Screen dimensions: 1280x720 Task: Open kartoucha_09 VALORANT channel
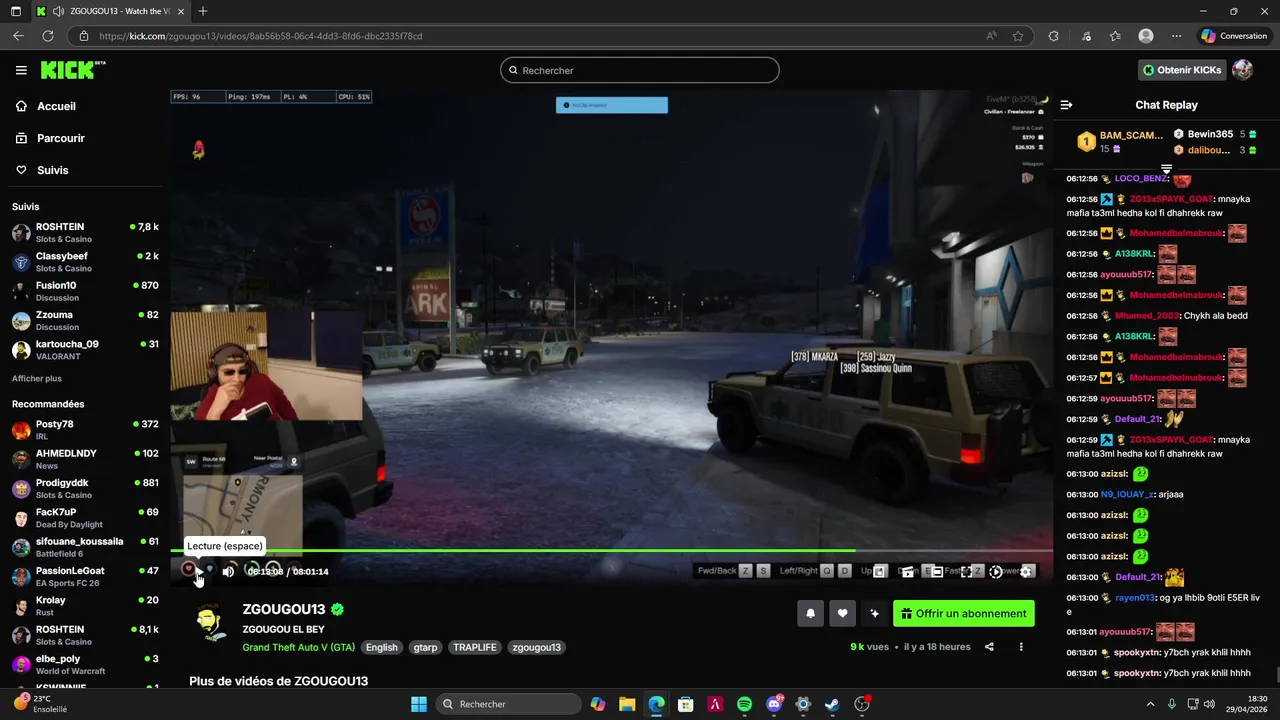click(x=85, y=350)
